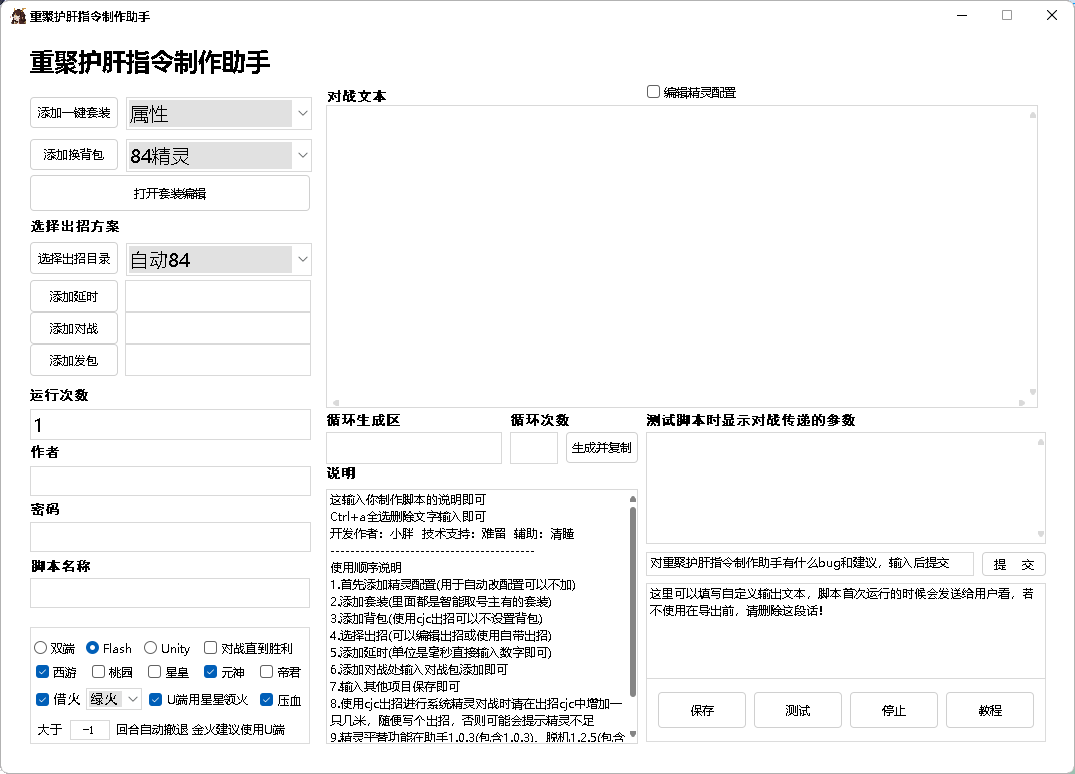Click the bug和建议 feedback input
Image resolution: width=1075 pixels, height=774 pixels.
(x=810, y=564)
